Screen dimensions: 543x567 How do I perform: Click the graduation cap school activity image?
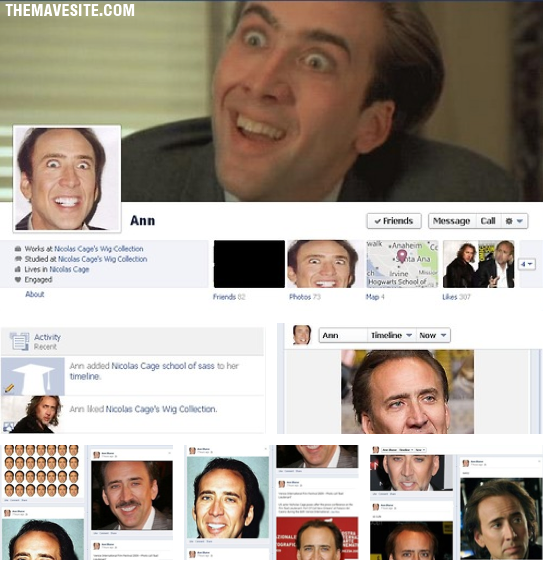pos(33,376)
